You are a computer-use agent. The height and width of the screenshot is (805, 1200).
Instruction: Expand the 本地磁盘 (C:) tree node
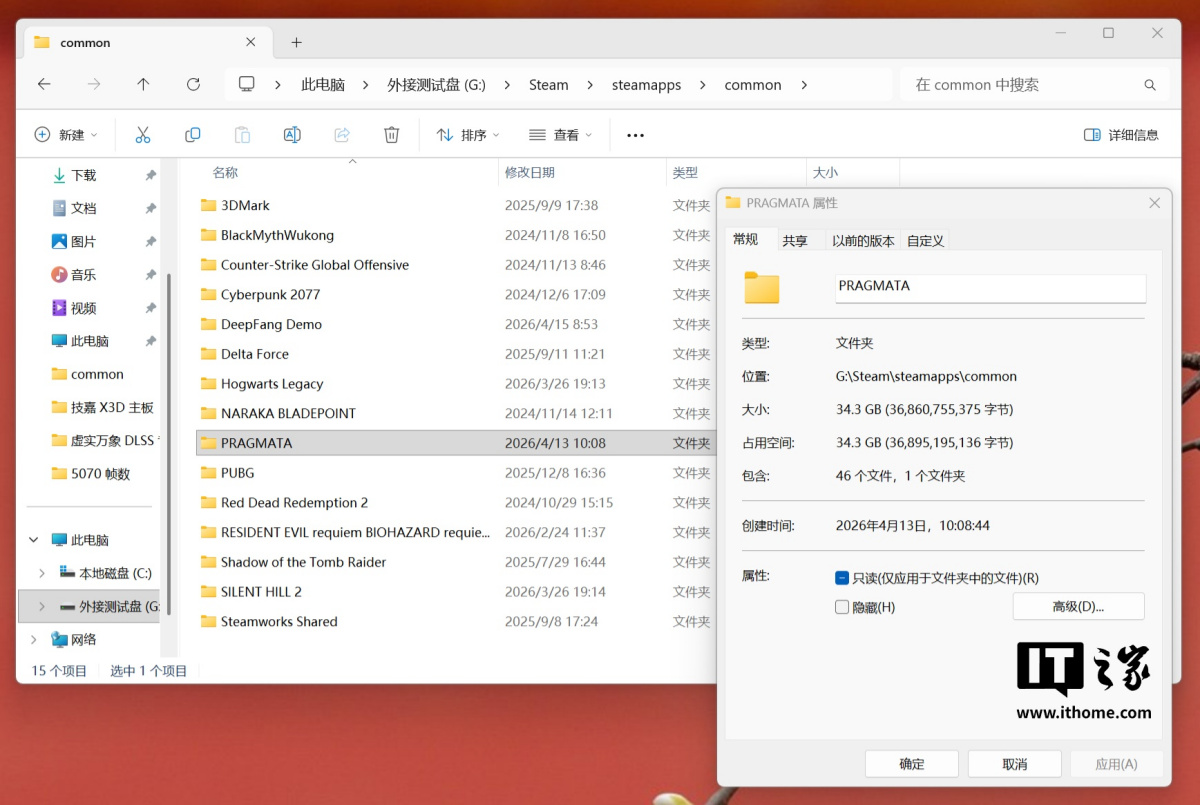pyautogui.click(x=41, y=573)
